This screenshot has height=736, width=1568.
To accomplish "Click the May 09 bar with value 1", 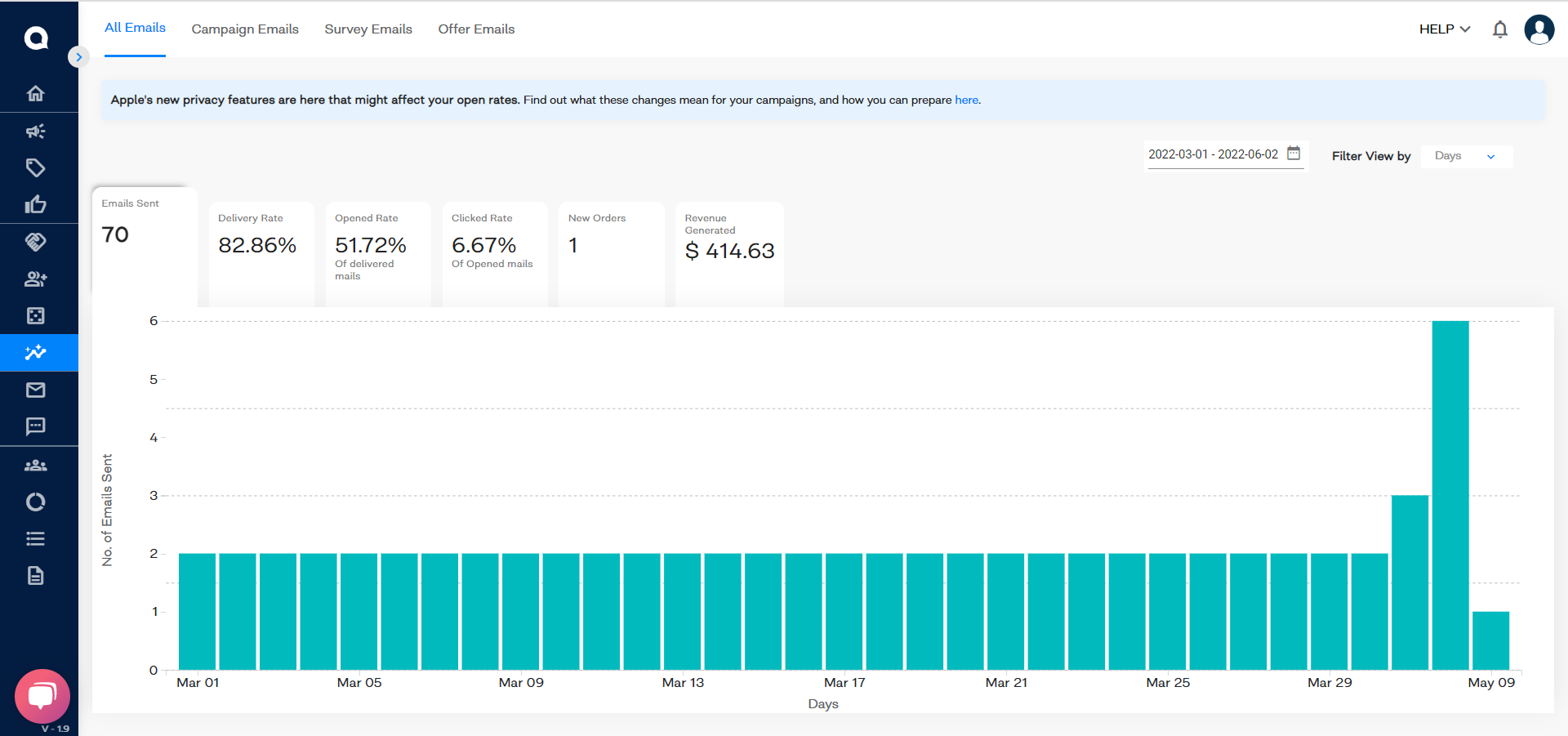I will (x=1491, y=640).
